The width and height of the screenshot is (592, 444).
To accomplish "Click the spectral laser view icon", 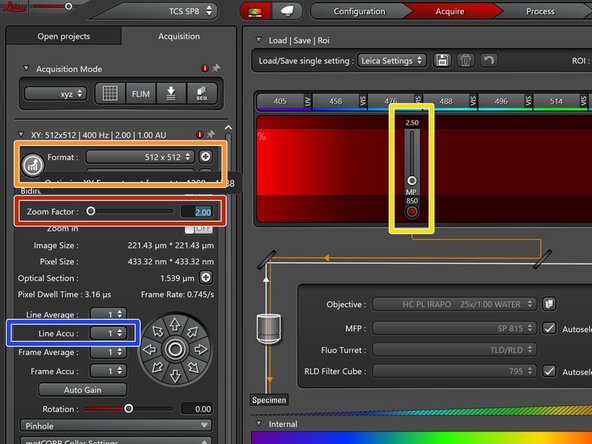I will (x=255, y=11).
